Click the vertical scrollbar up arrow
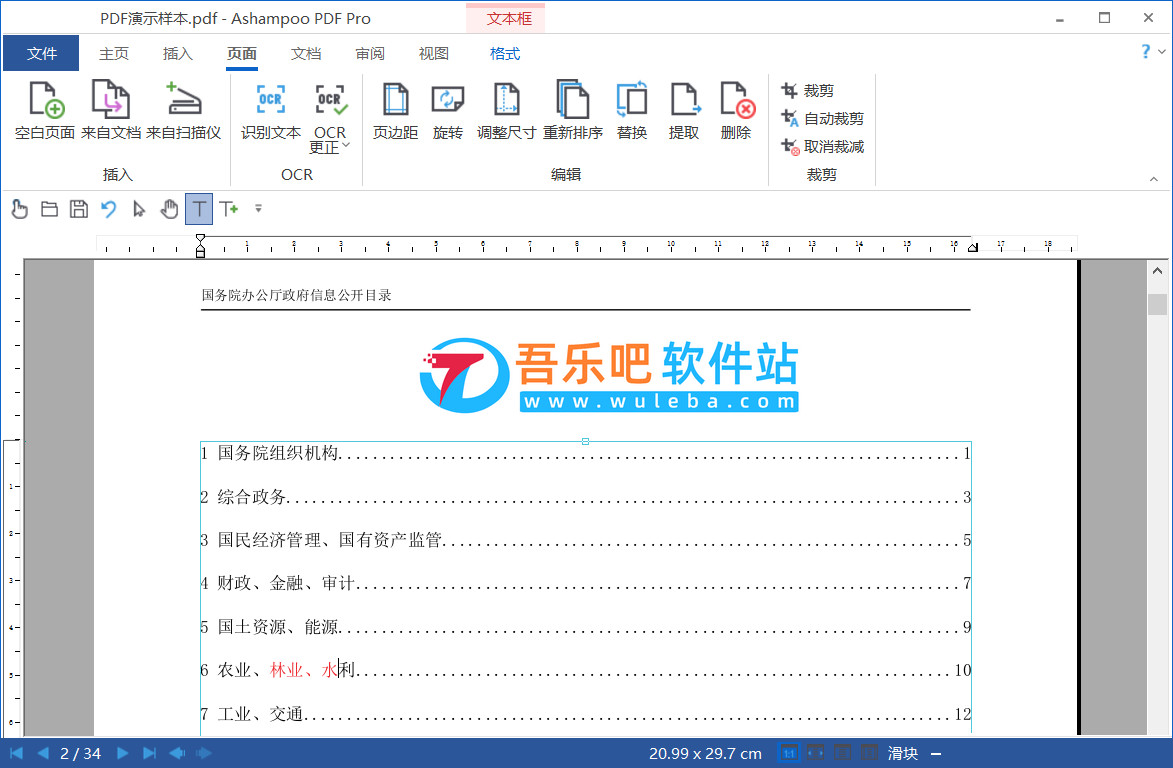The image size is (1173, 768). click(x=1157, y=271)
